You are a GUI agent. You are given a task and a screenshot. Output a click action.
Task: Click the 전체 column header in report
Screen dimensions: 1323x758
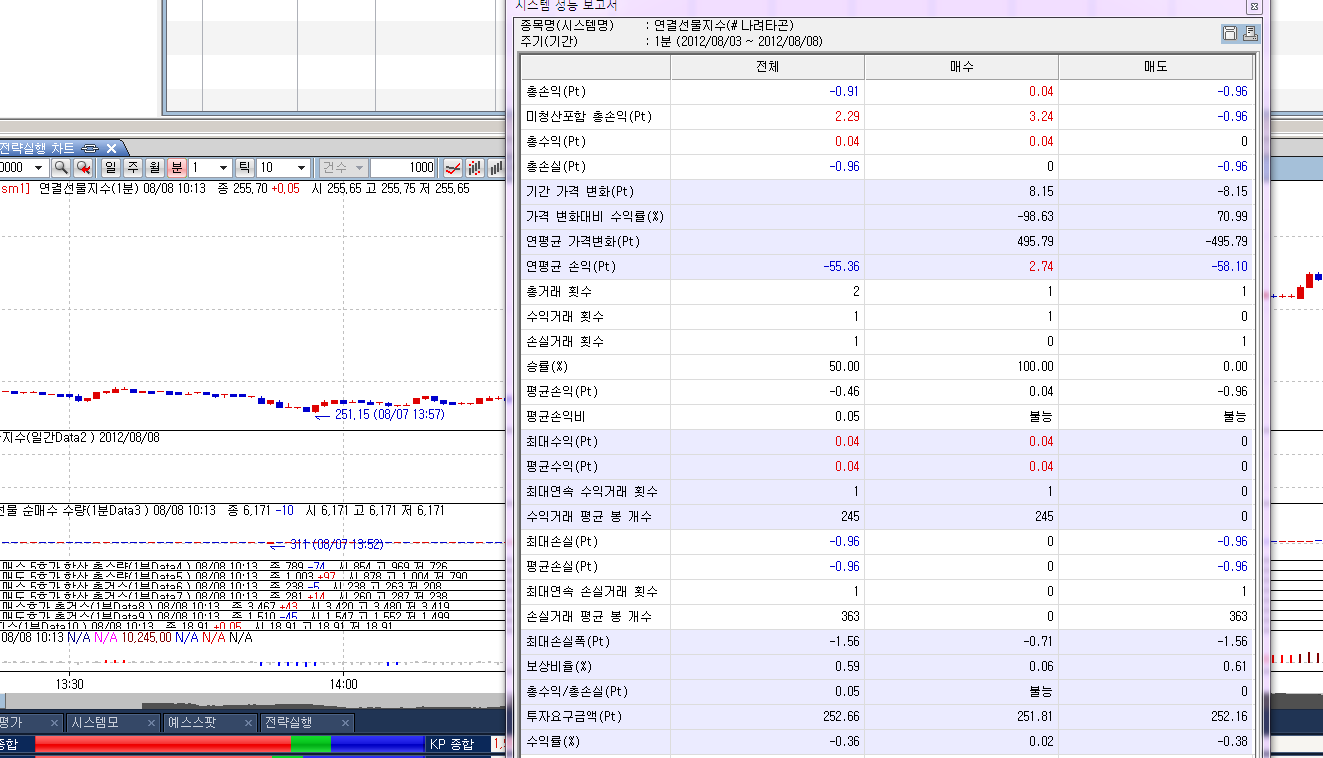click(x=767, y=67)
